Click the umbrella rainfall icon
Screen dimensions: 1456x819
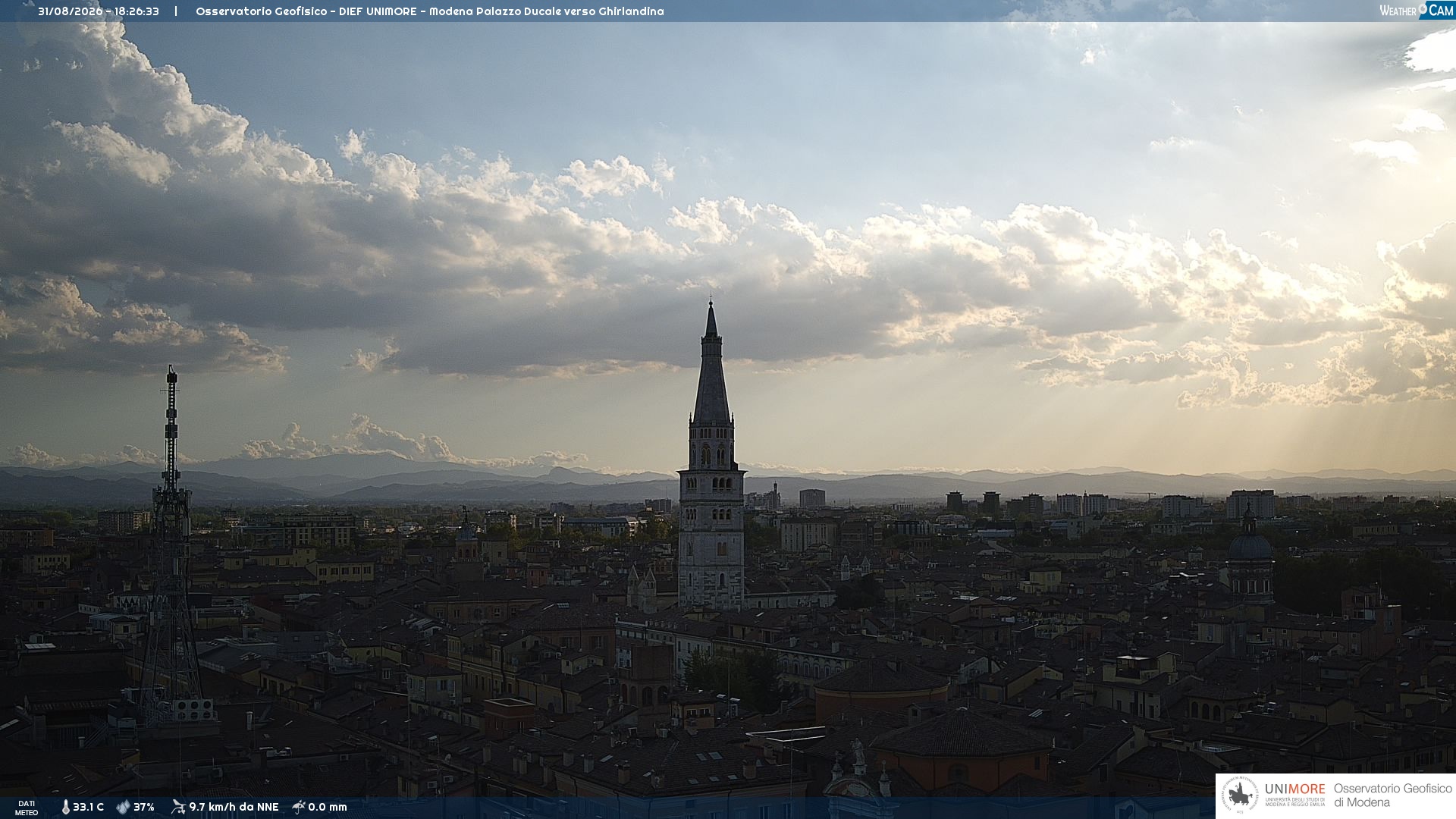click(x=299, y=807)
